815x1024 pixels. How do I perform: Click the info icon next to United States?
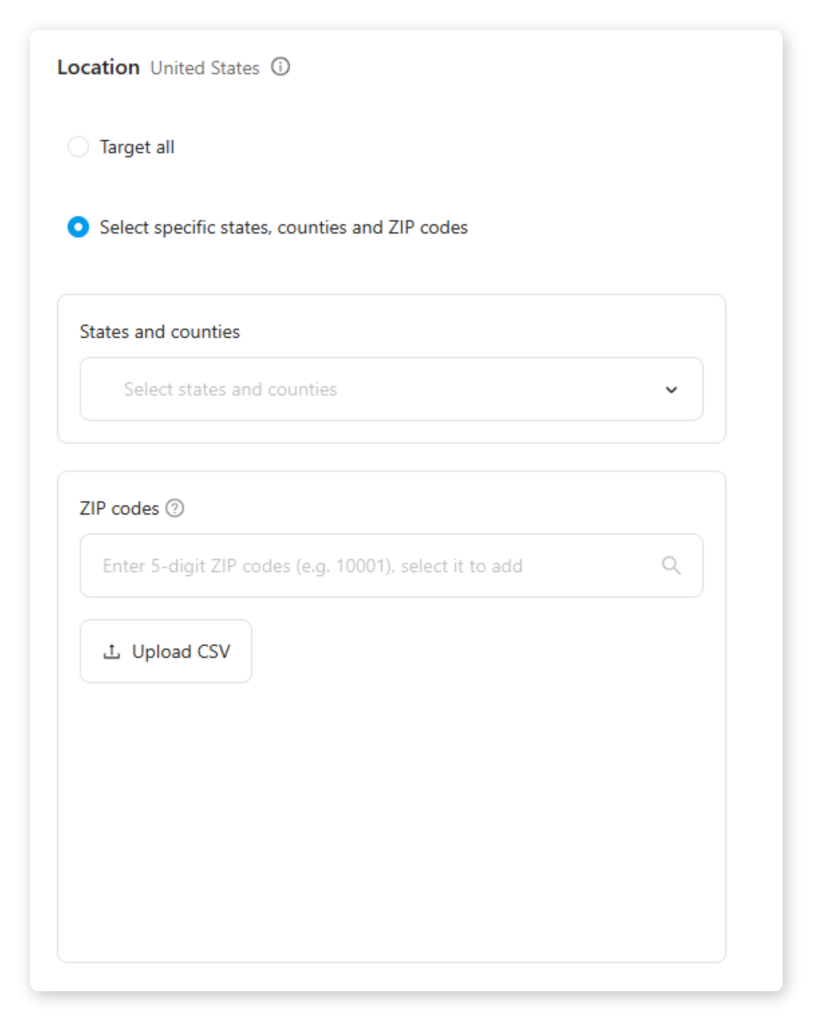coord(281,67)
